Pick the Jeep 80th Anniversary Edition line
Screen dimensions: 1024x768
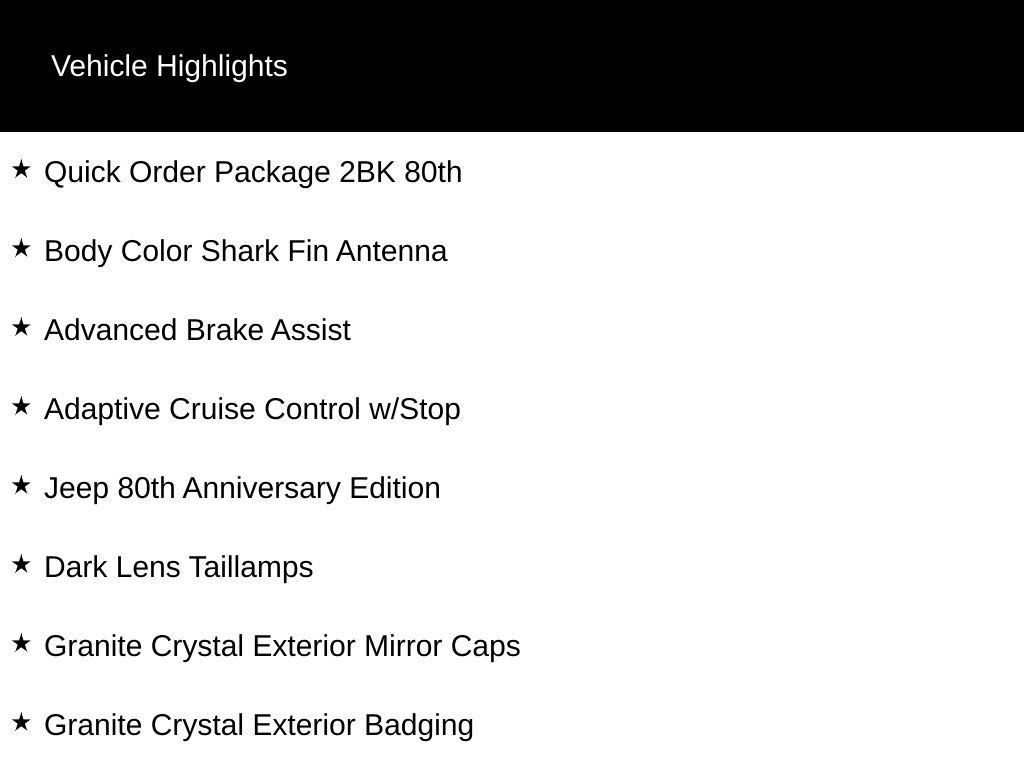[x=242, y=488]
